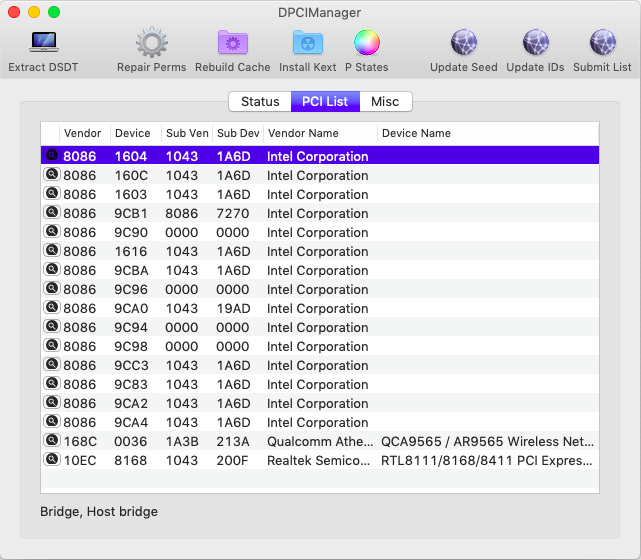Click vendor 8086 in the 1616 row
The image size is (641, 560).
pyautogui.click(x=80, y=251)
